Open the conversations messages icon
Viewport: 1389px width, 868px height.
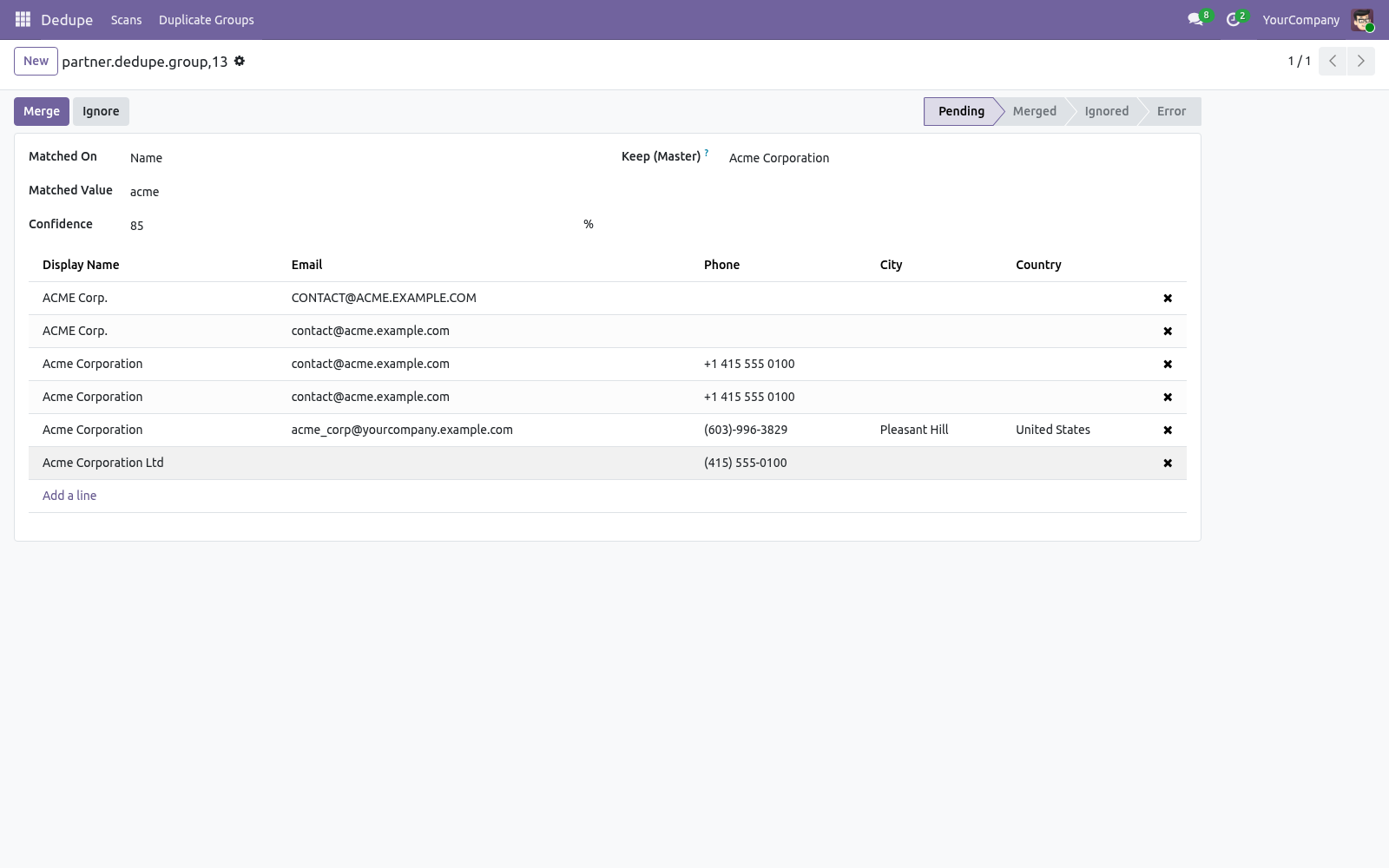pos(1196,19)
